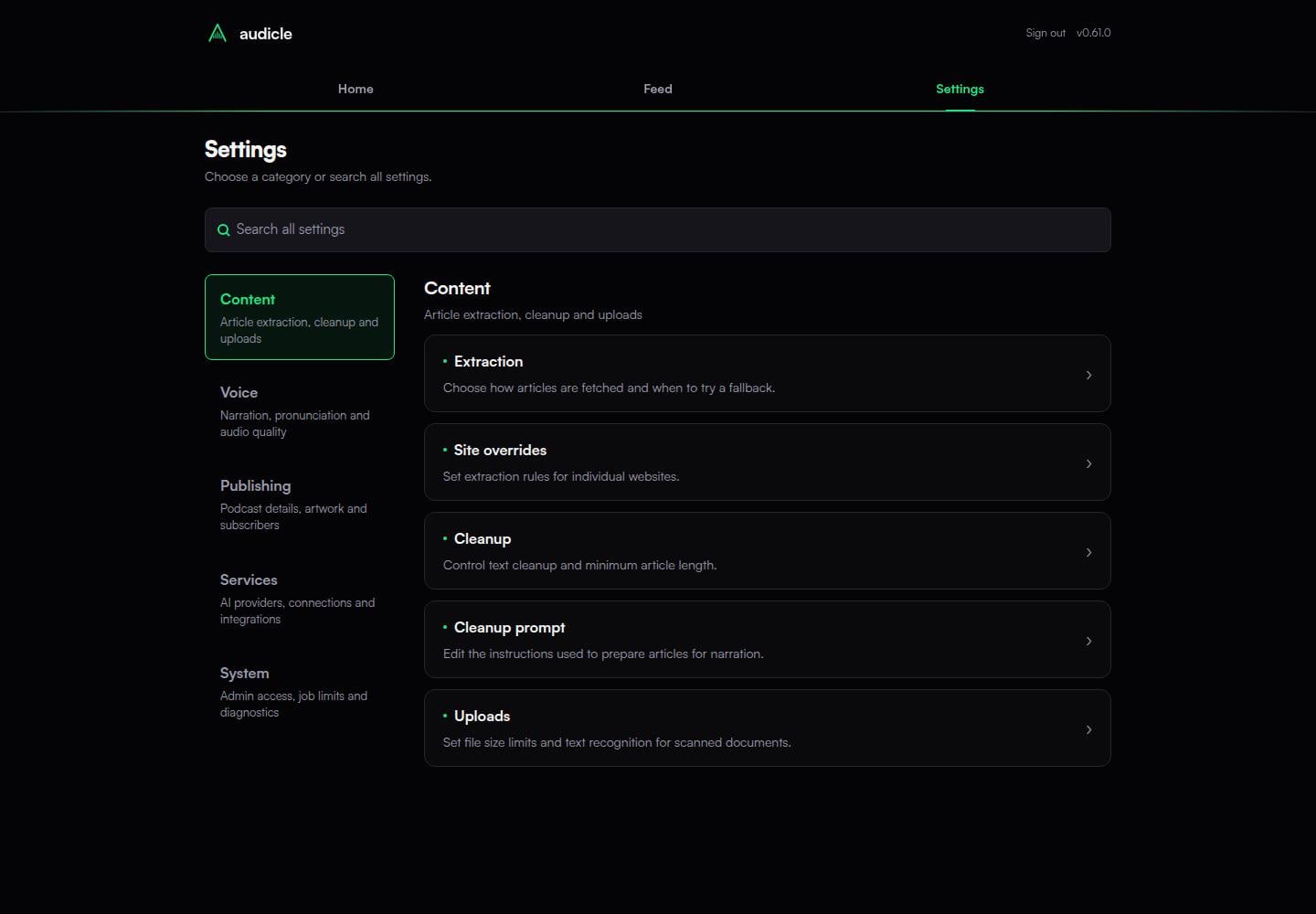Screen dimensions: 1316x914
Task: Click the "Control text cleanup and minimum article length." text
Action: [579, 565]
